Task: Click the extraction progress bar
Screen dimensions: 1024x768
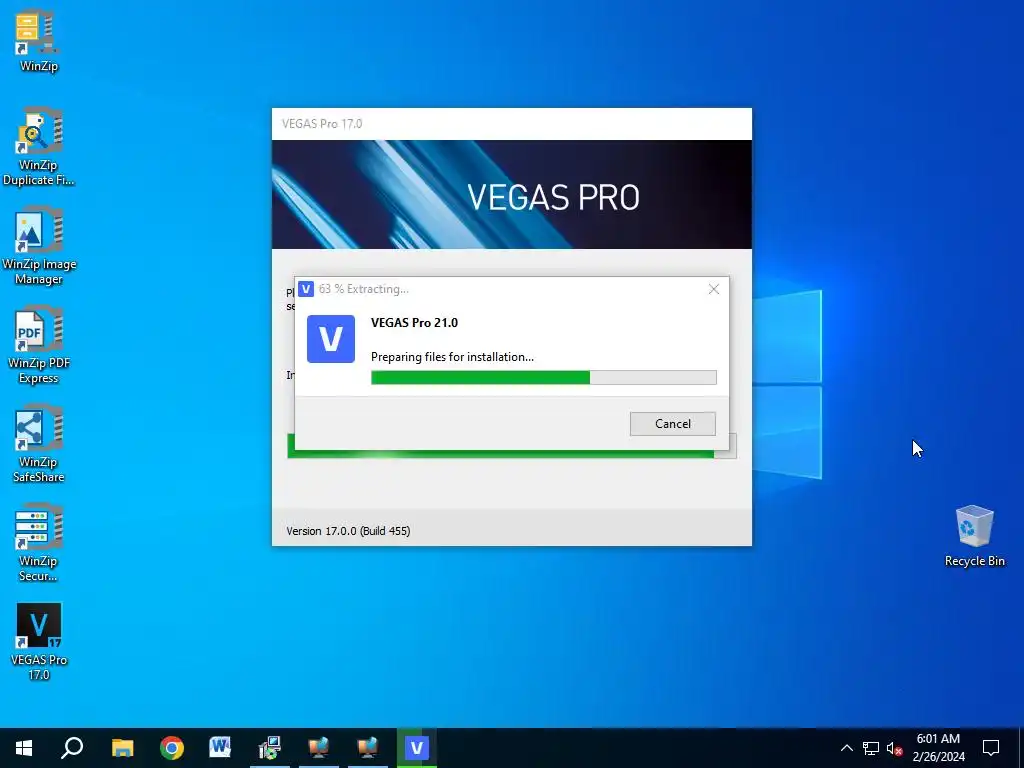Action: 543,377
